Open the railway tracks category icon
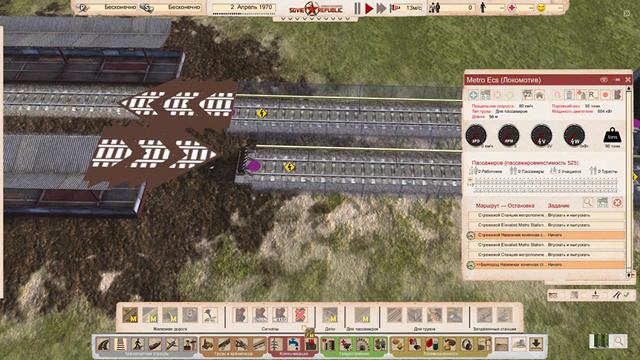 pos(121,344)
